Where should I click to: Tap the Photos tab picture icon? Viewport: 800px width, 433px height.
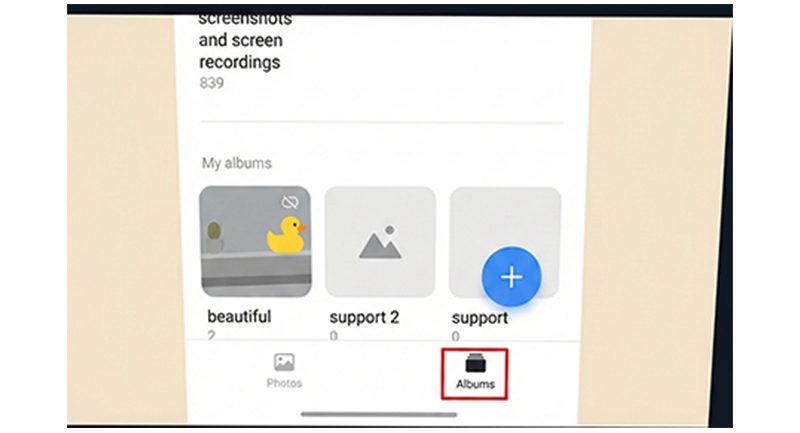click(x=284, y=363)
